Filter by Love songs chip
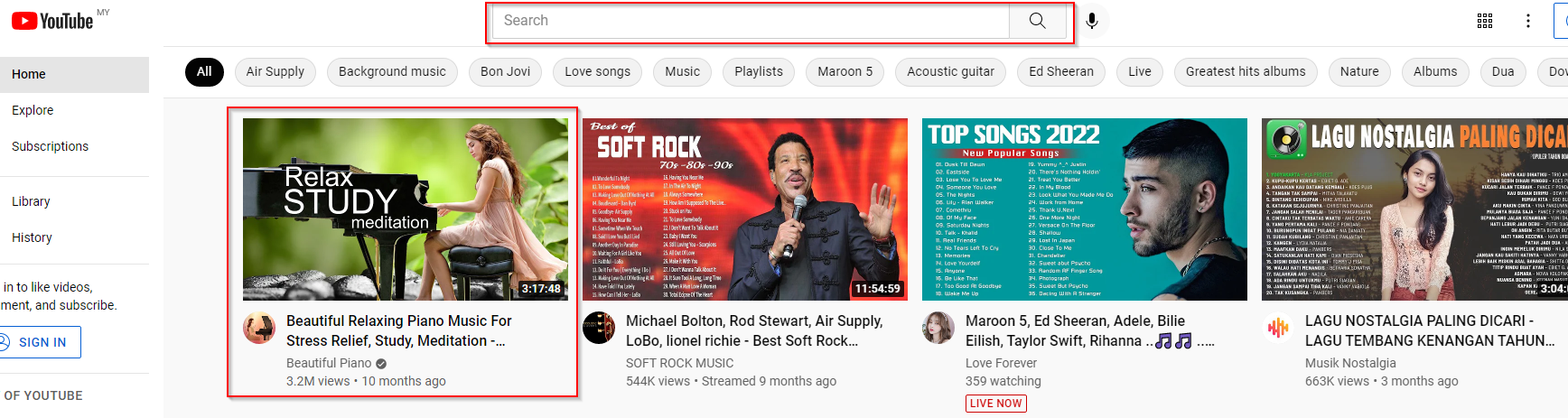Image resolution: width=1568 pixels, height=418 pixels. [x=598, y=71]
